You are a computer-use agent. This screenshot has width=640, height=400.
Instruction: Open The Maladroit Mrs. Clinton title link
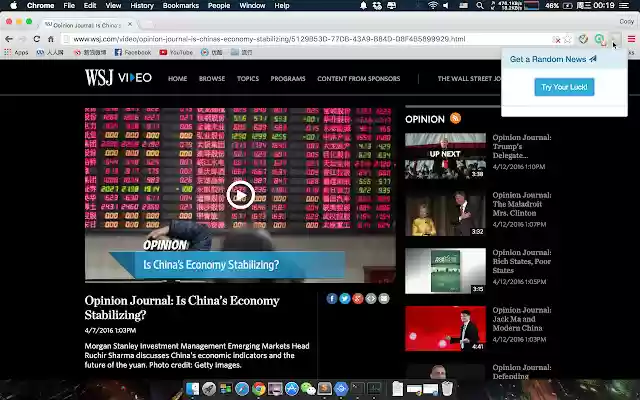(x=522, y=204)
